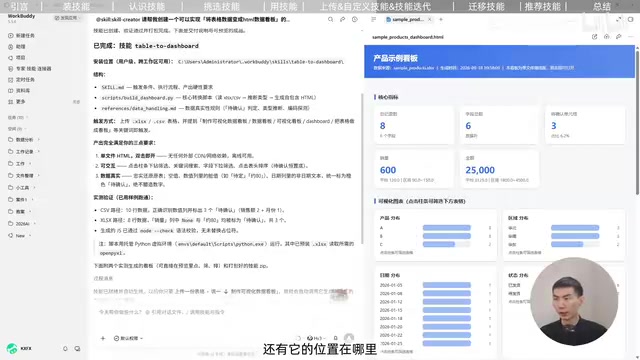
Task: Click the green user avatar in sidebar
Action: (x=12, y=349)
